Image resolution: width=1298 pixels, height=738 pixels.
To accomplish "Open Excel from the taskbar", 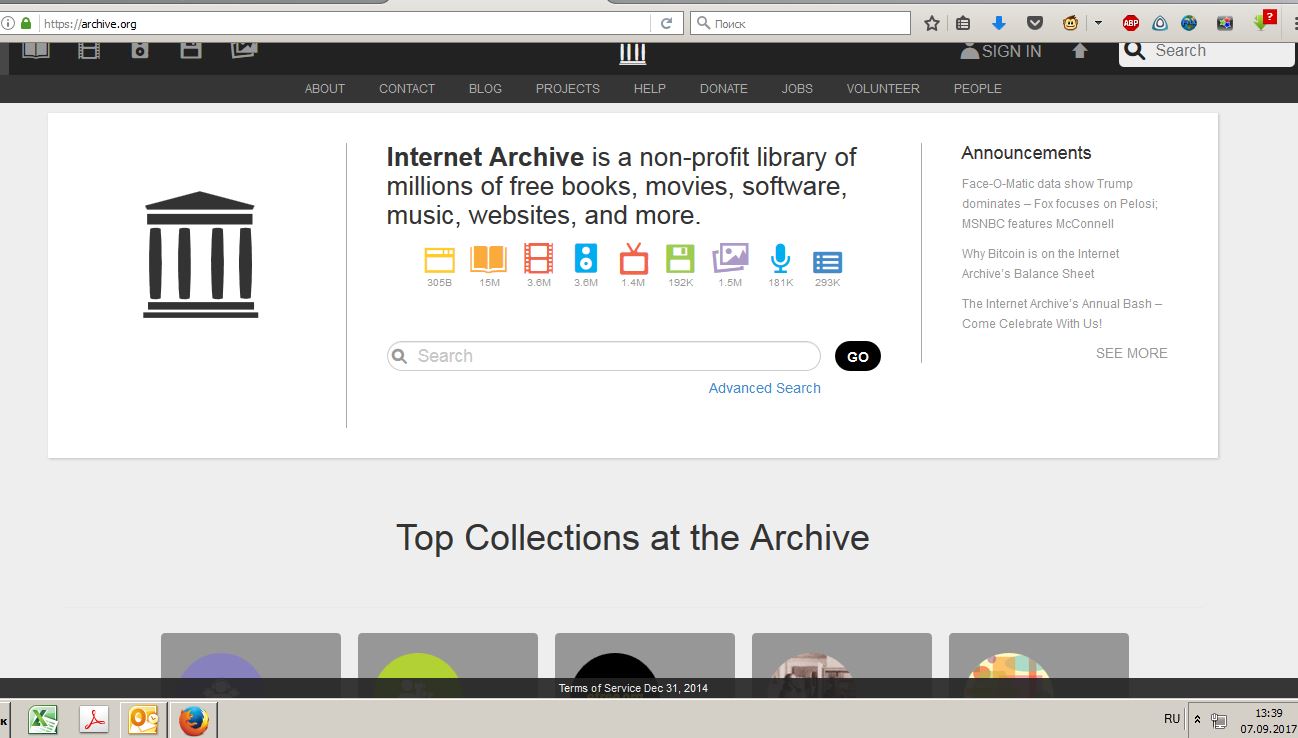I will coord(42,719).
